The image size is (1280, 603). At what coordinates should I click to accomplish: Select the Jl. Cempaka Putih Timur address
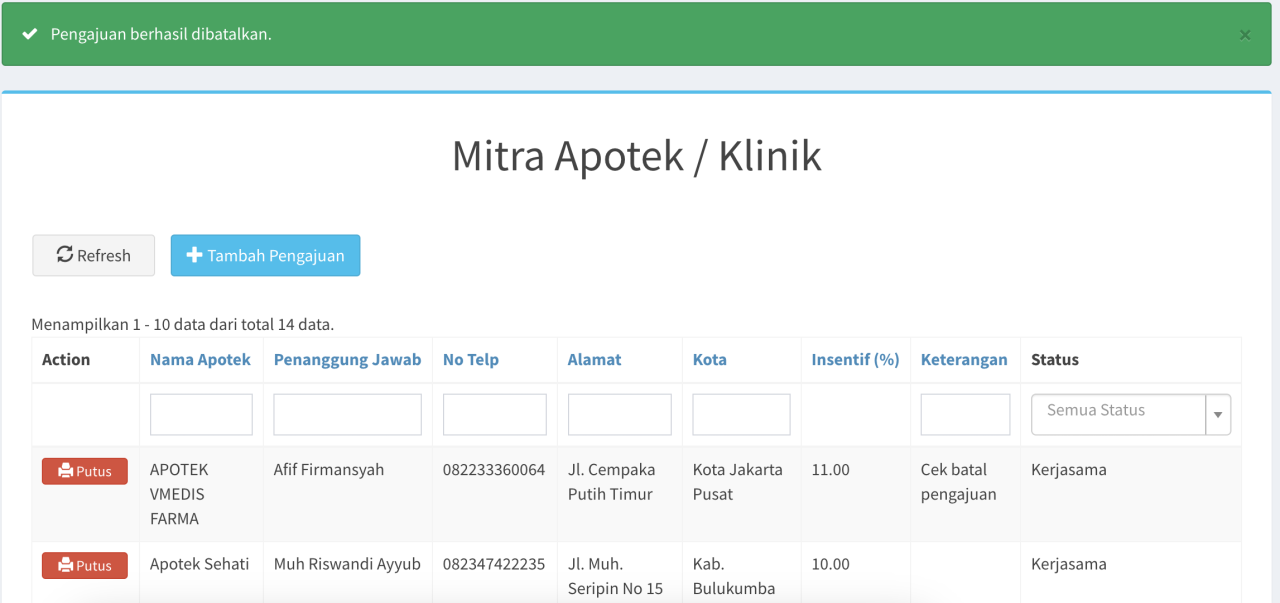click(x=612, y=482)
